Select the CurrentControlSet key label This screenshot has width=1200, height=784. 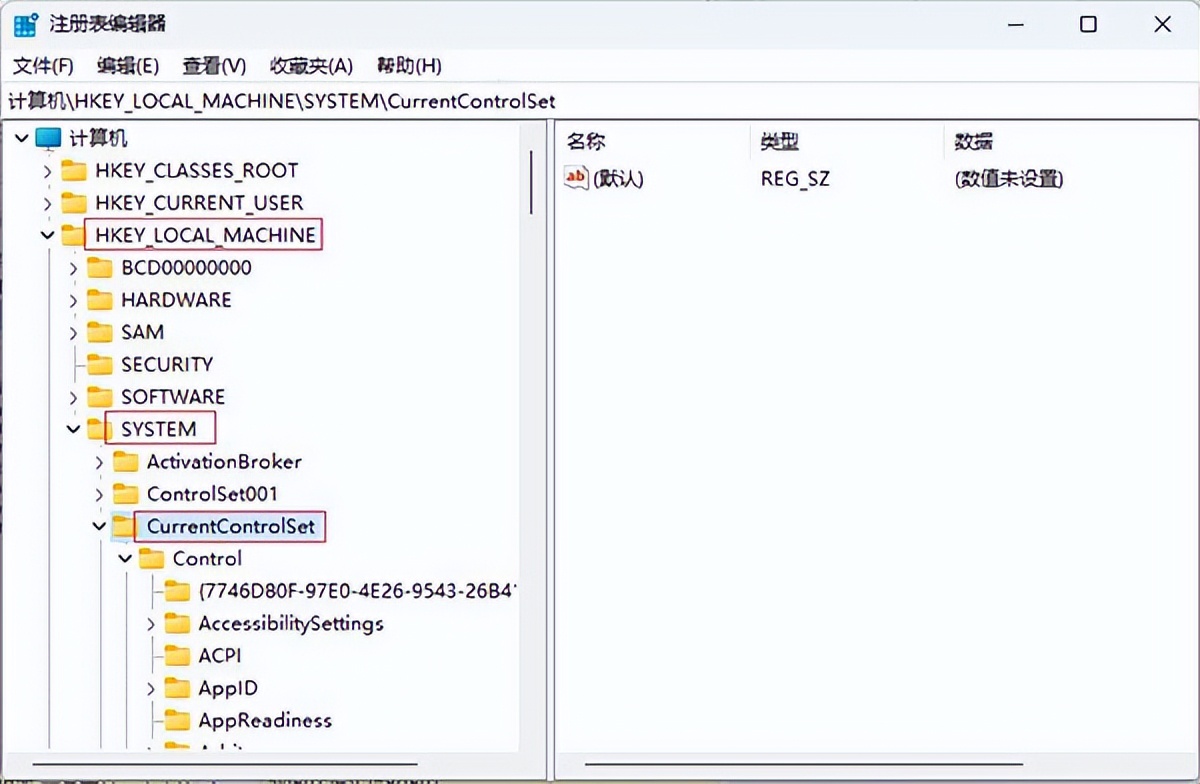231,526
